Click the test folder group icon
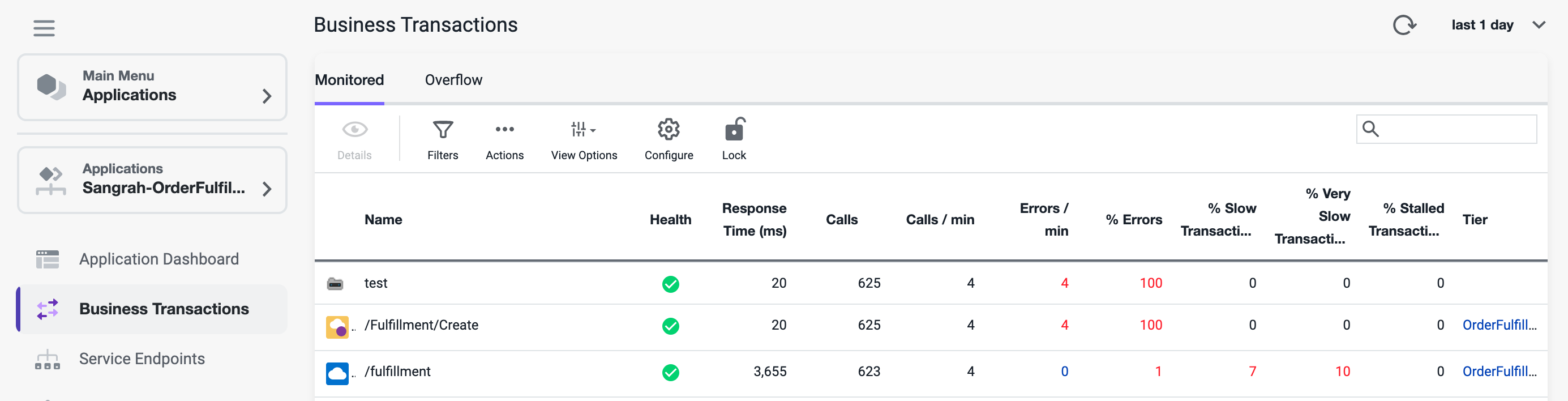The height and width of the screenshot is (401, 1568). tap(335, 283)
